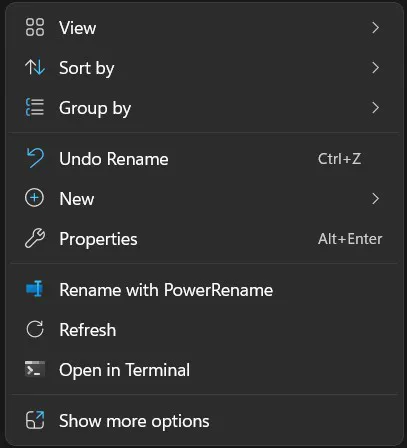Screen dimensions: 407x448
Task: Click the circular Refresh arrow icon
Action: pos(35,329)
